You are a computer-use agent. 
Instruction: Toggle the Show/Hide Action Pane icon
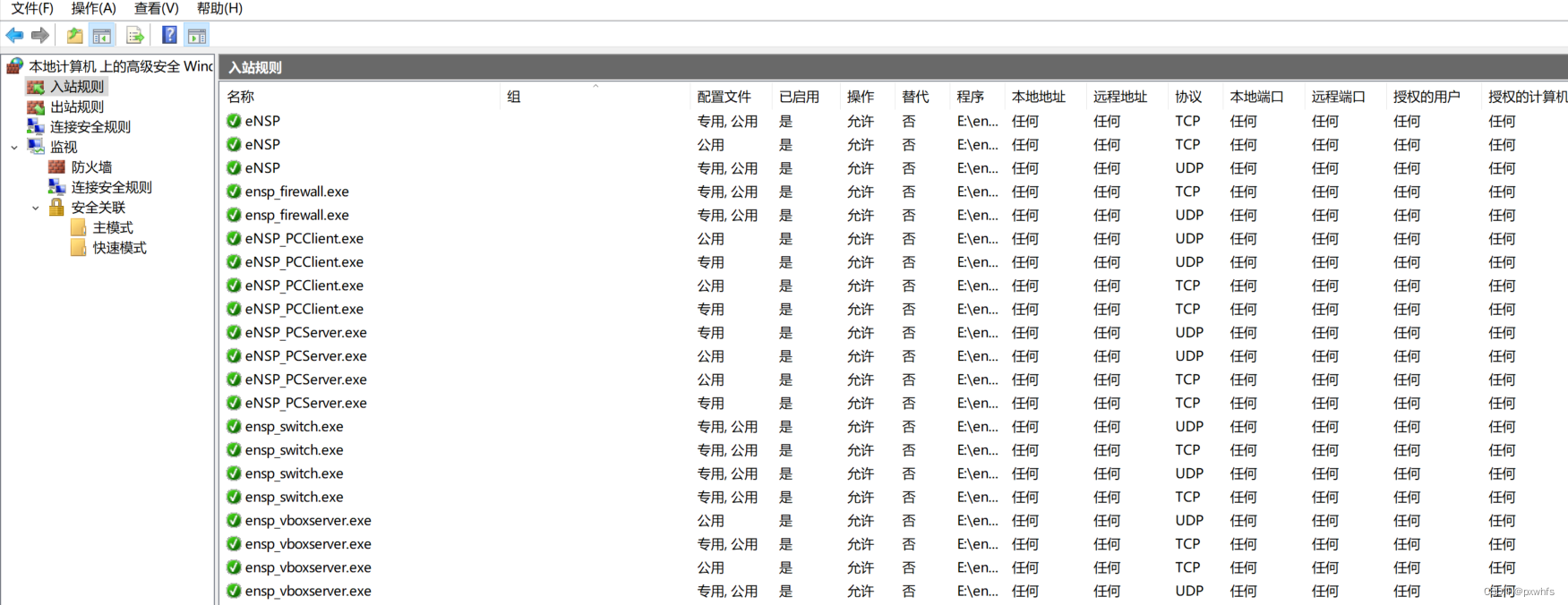(197, 36)
